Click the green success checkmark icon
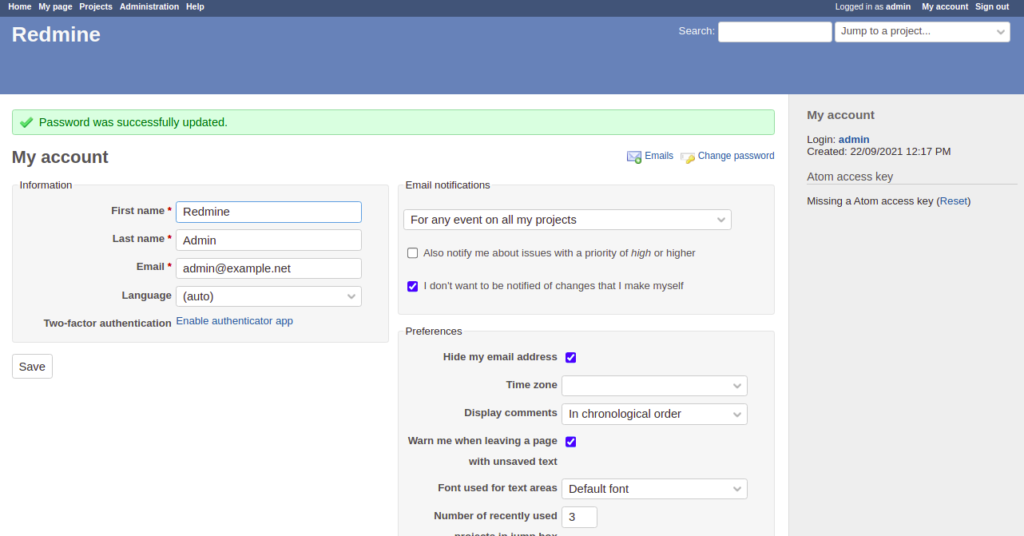This screenshot has width=1024, height=536. [x=26, y=122]
